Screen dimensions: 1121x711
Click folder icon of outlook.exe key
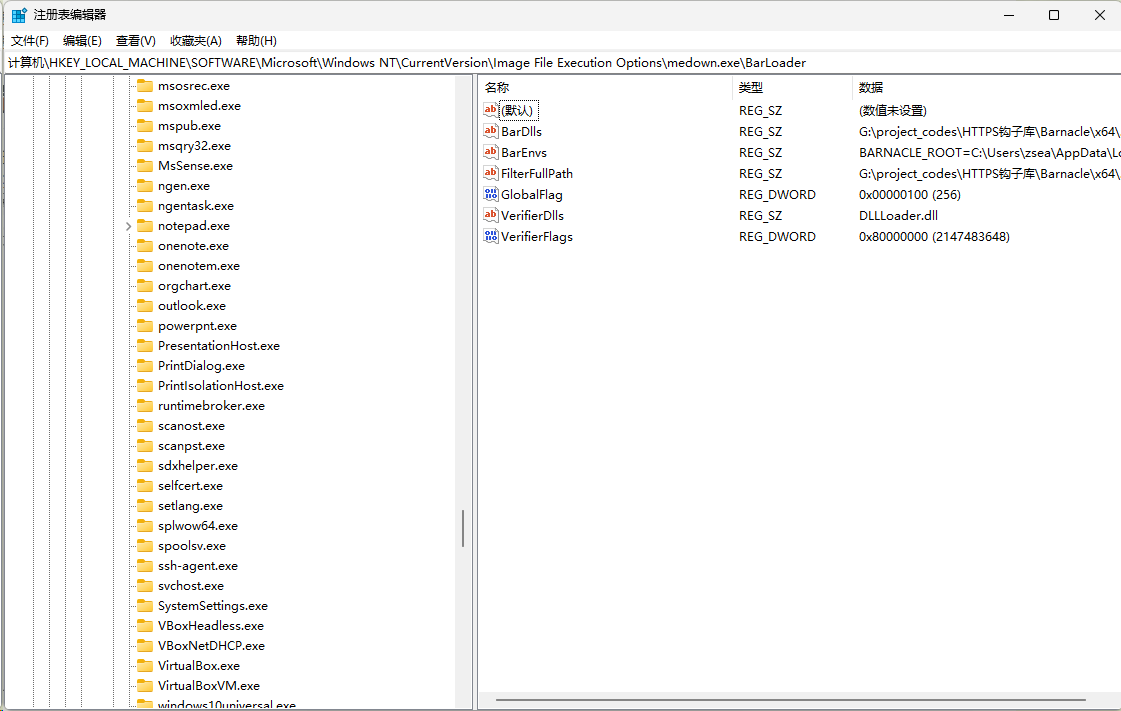click(x=145, y=306)
